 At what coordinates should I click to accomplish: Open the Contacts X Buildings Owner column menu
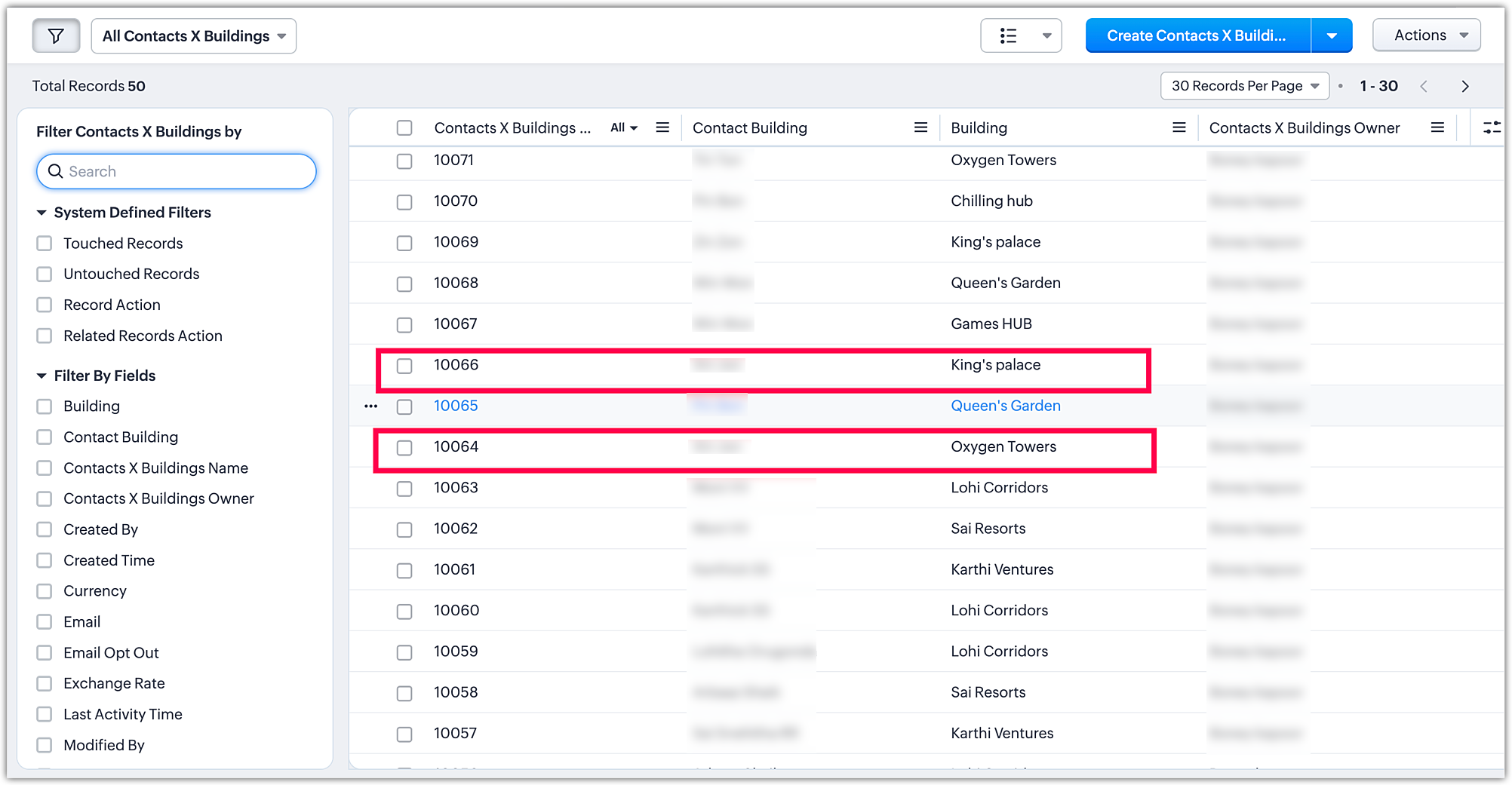[1437, 127]
